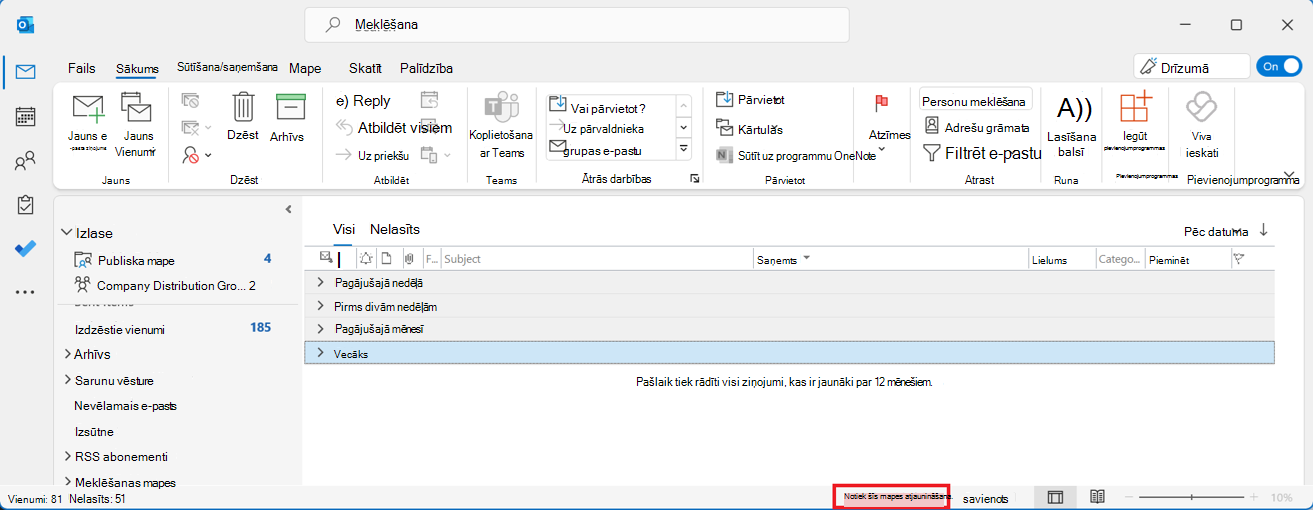Select the grupas e-pastu quick step
This screenshot has height=510, width=1313.
(x=597, y=149)
